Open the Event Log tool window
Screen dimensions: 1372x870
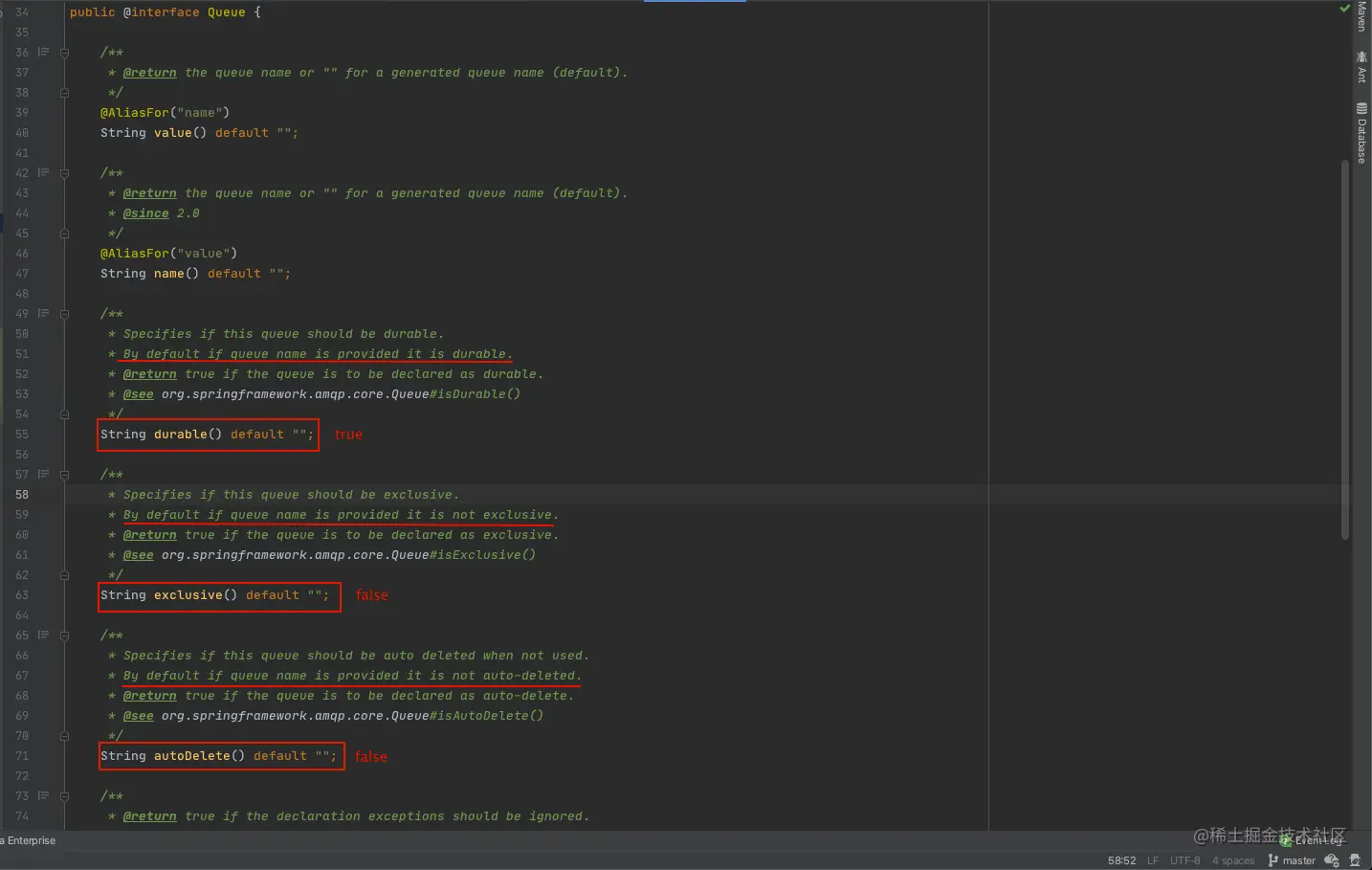(1313, 840)
